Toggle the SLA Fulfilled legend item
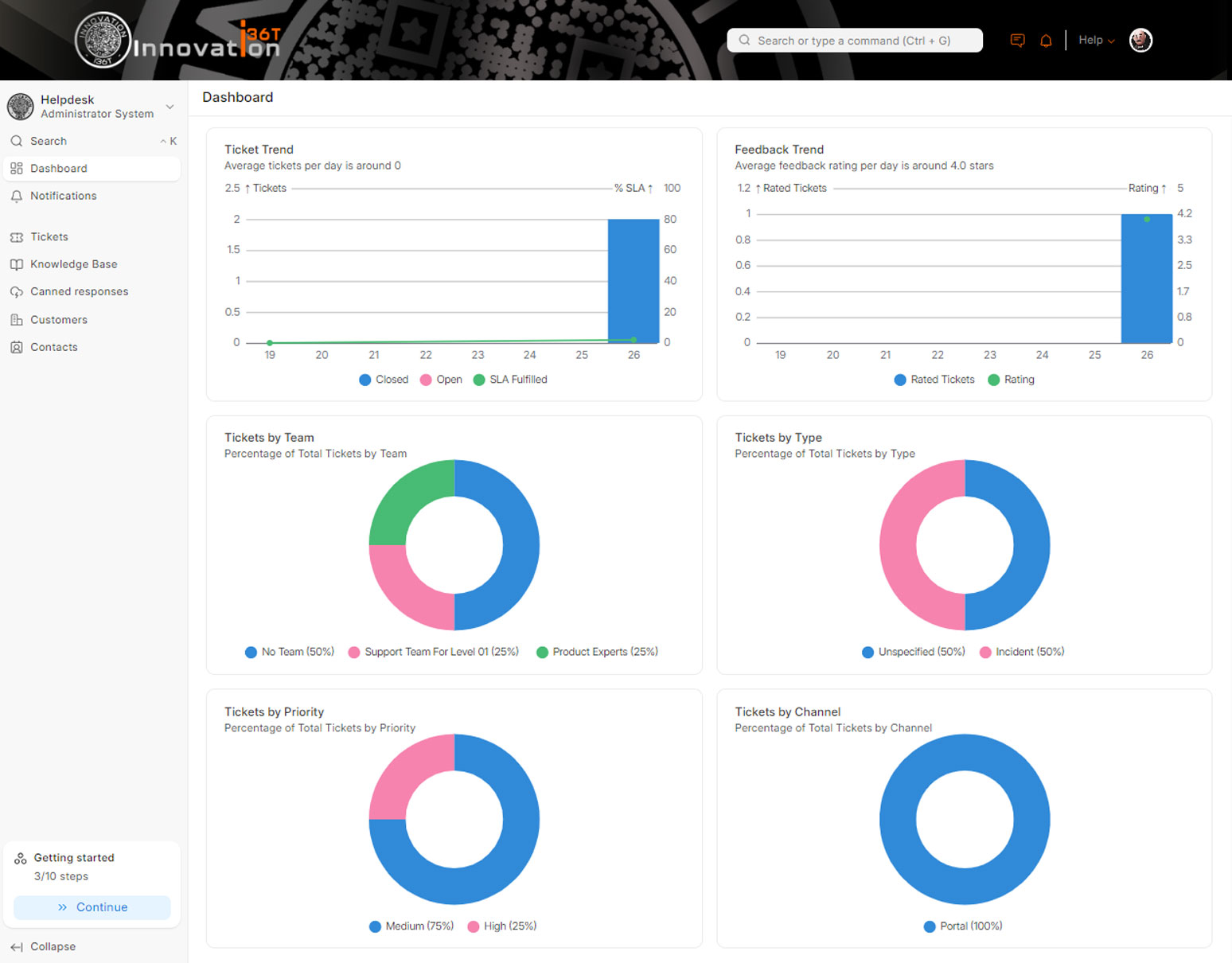Screen dimensions: 1232x963 [510, 380]
